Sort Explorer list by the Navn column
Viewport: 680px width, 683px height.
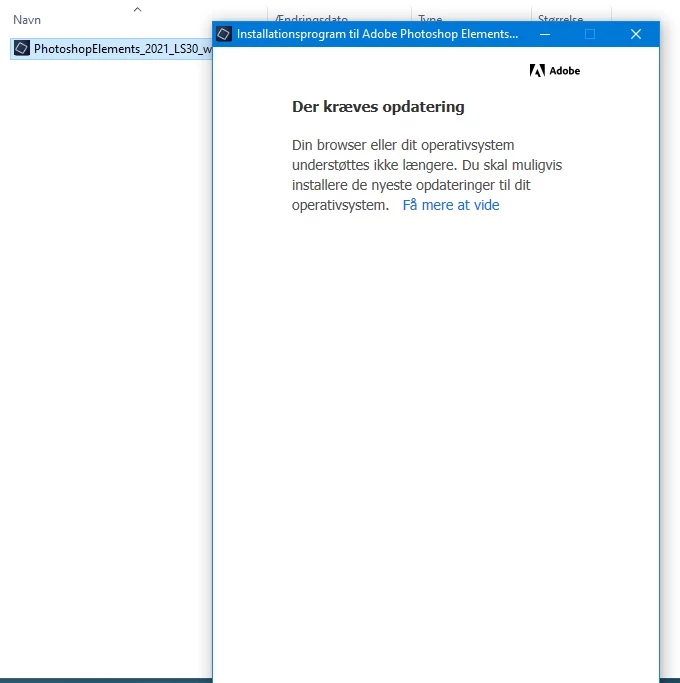coord(27,20)
